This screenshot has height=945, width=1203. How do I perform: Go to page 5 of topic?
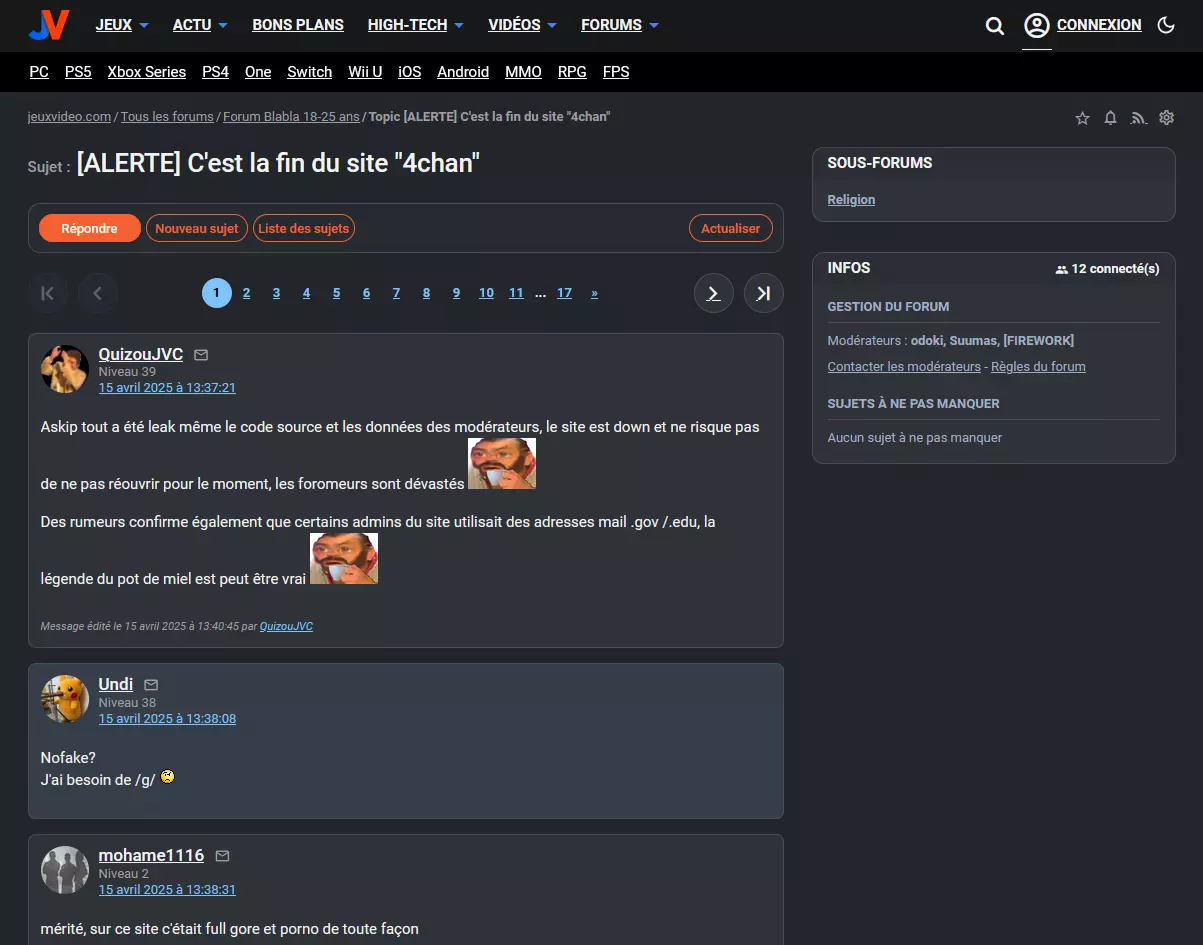point(336,293)
